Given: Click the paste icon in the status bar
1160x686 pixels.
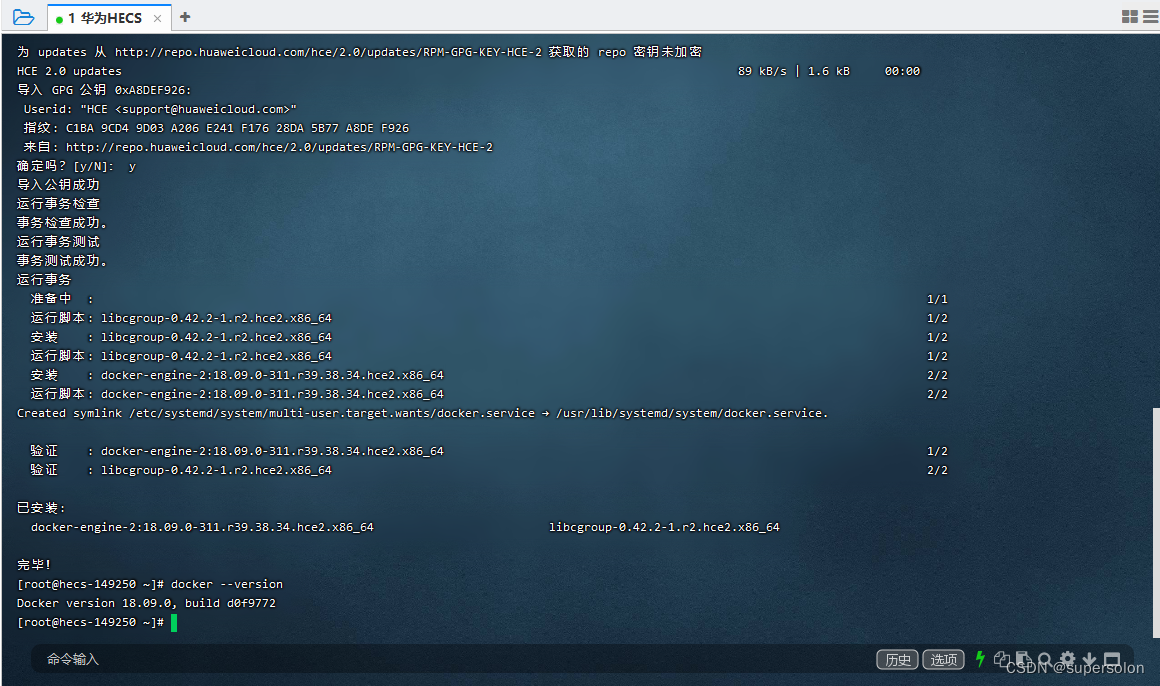Looking at the screenshot, I should pos(1023,660).
